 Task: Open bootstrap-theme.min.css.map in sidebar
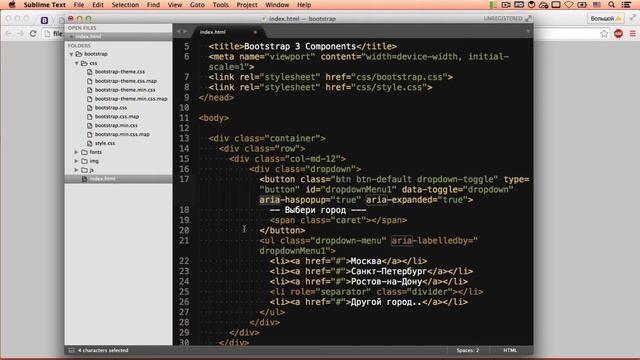[x=131, y=99]
